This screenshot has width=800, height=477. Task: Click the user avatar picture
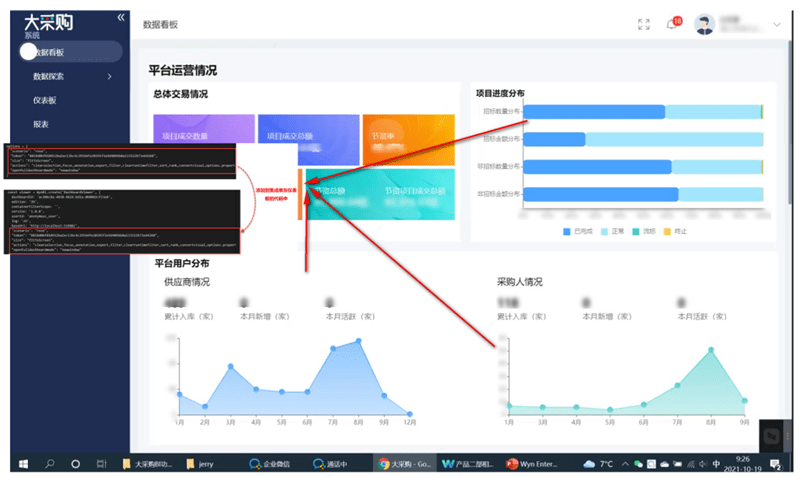[704, 24]
